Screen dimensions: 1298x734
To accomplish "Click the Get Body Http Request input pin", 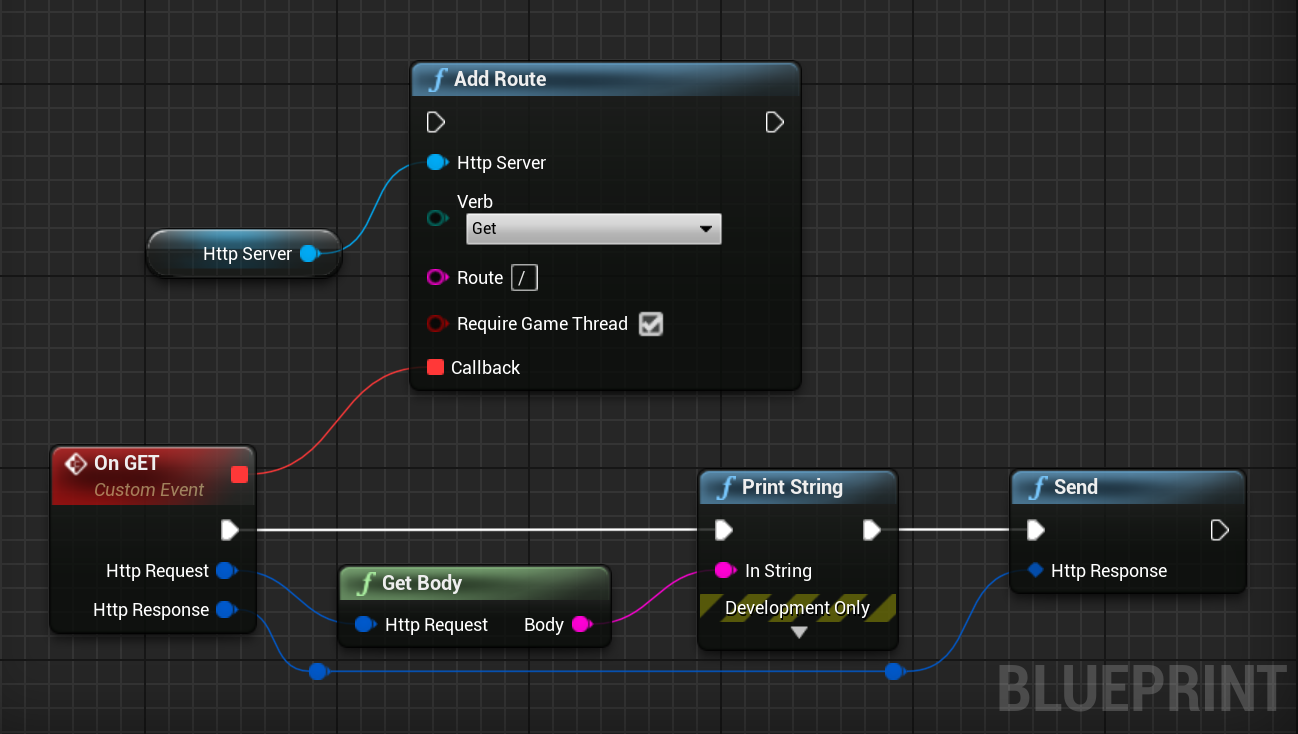I will point(365,625).
